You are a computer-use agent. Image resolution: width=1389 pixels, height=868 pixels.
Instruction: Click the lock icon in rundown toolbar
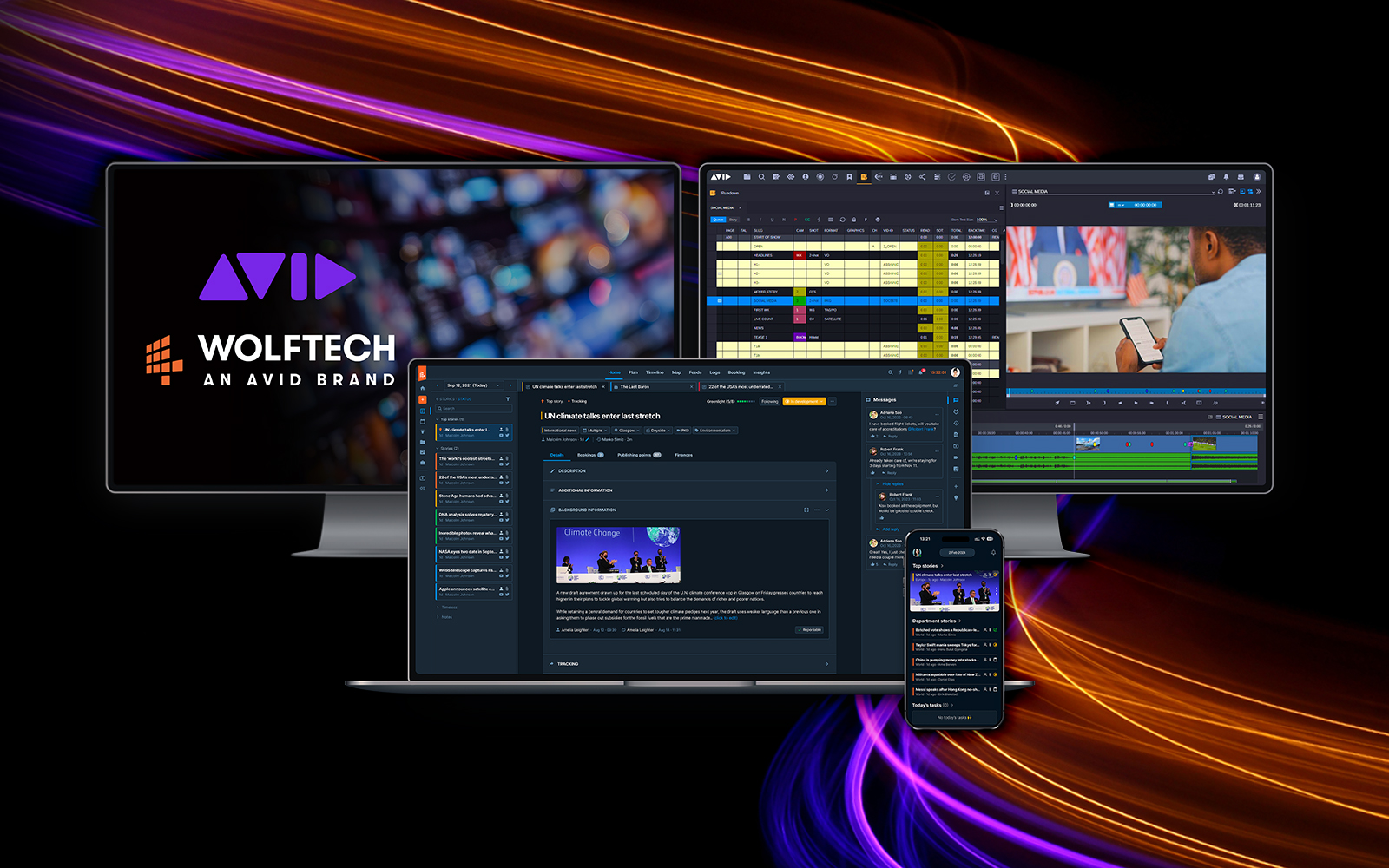854,220
